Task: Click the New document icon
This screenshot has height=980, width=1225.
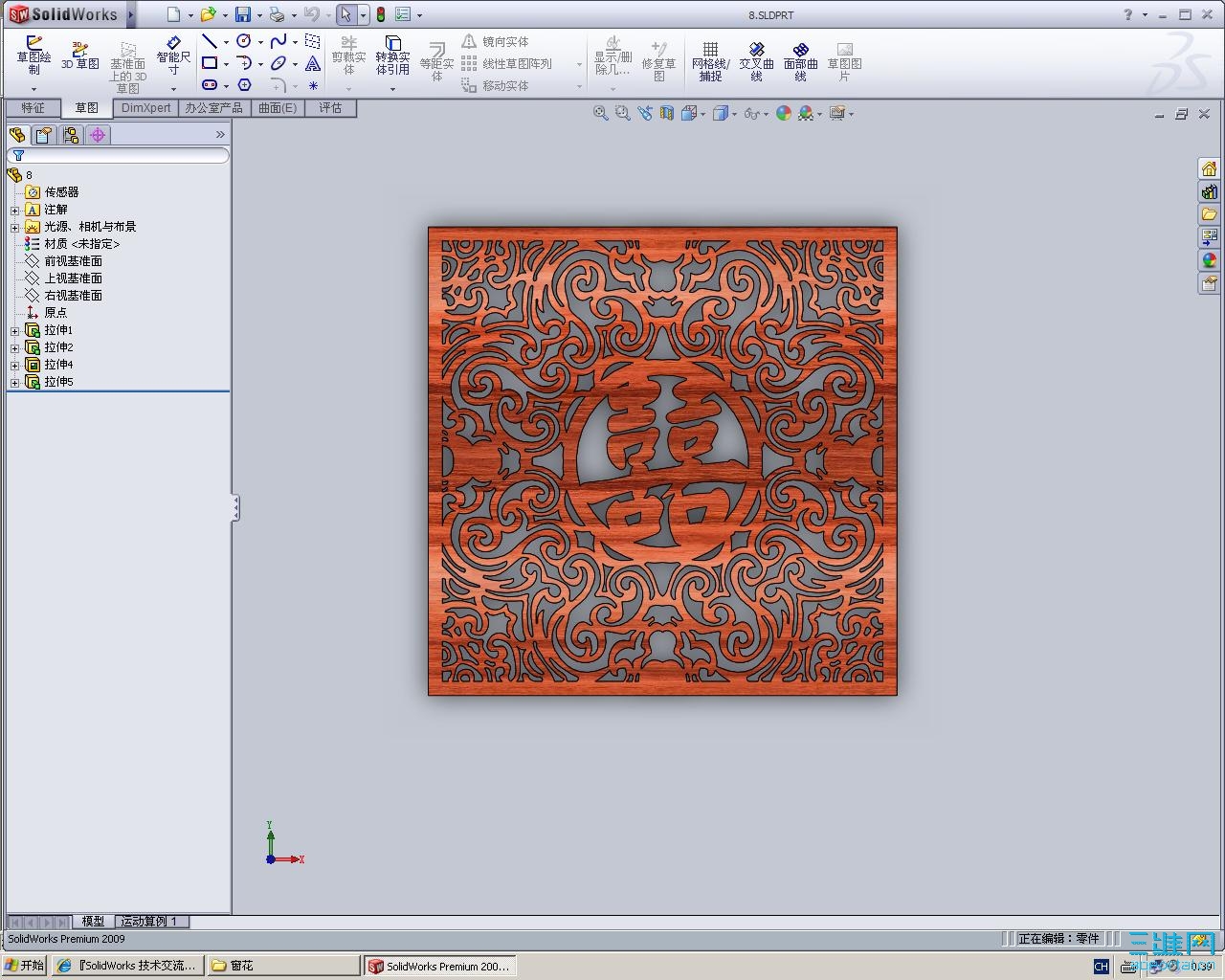Action: pyautogui.click(x=173, y=14)
